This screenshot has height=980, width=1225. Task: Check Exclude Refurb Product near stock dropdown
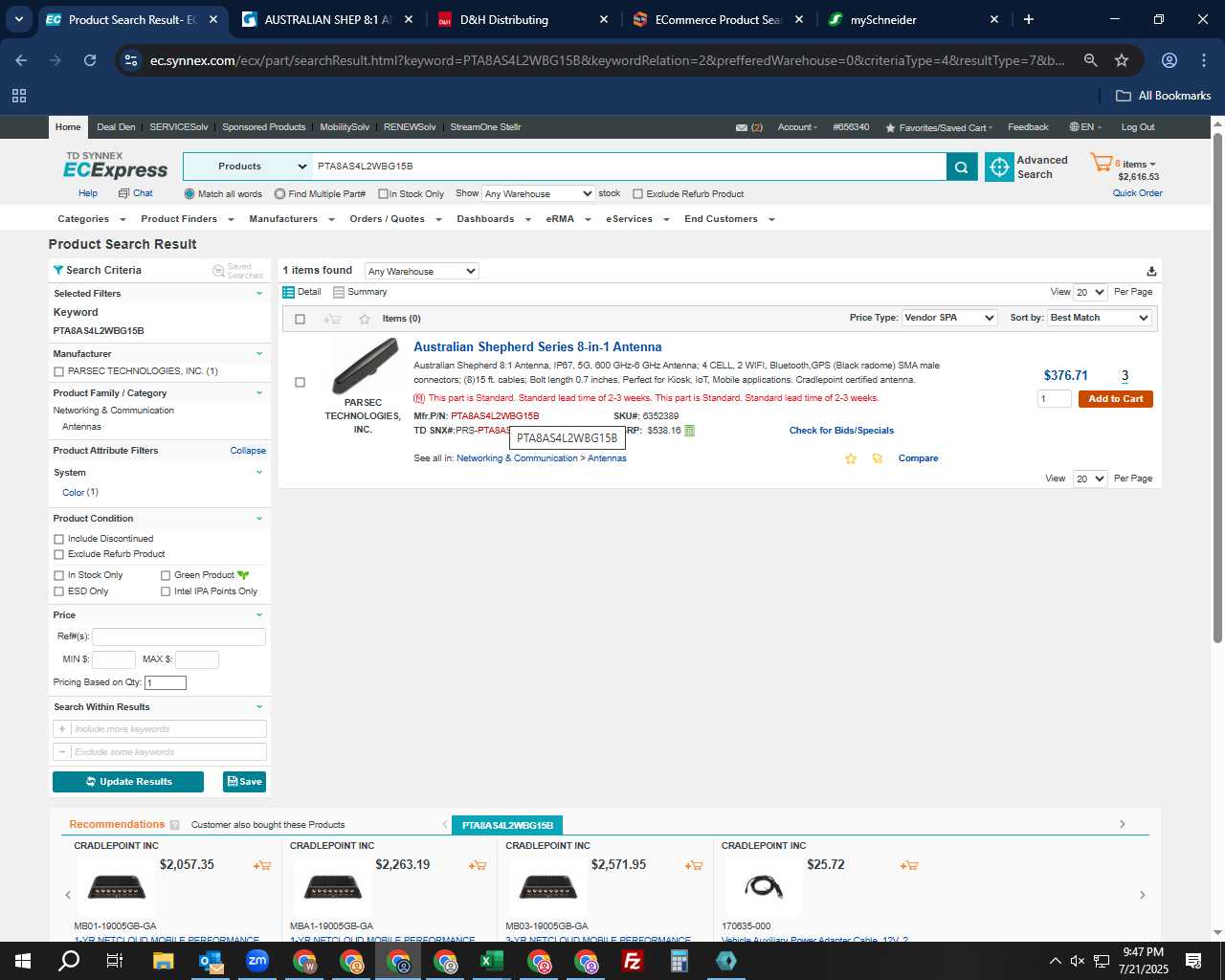pyautogui.click(x=637, y=194)
